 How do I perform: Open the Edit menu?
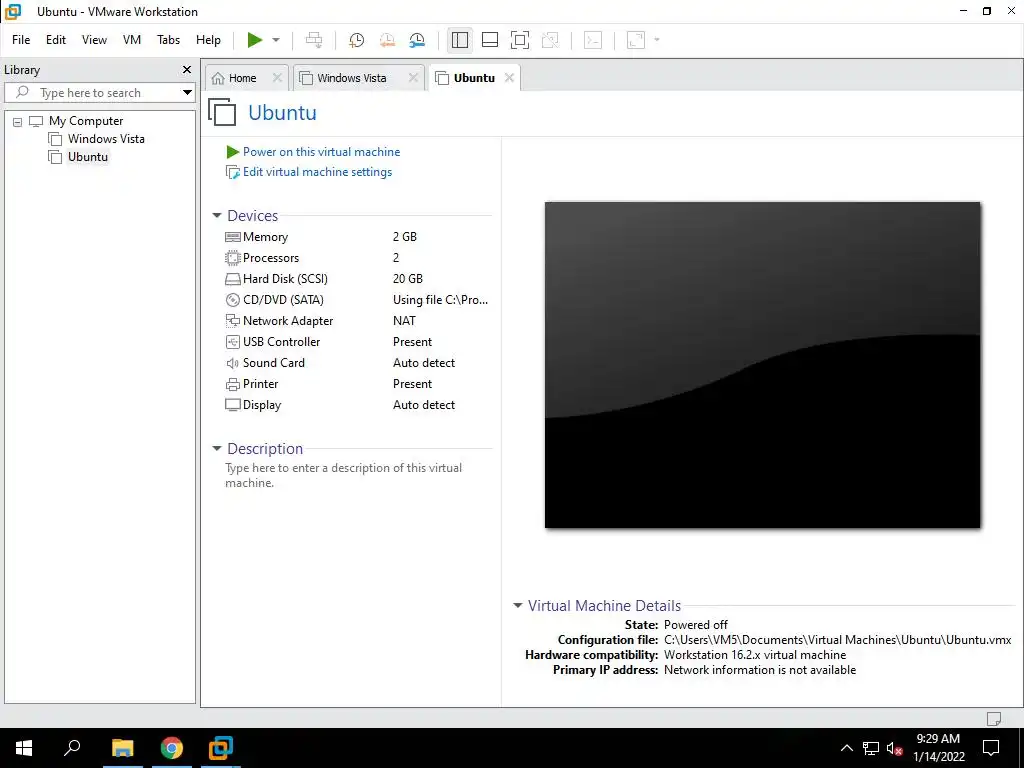pos(56,40)
